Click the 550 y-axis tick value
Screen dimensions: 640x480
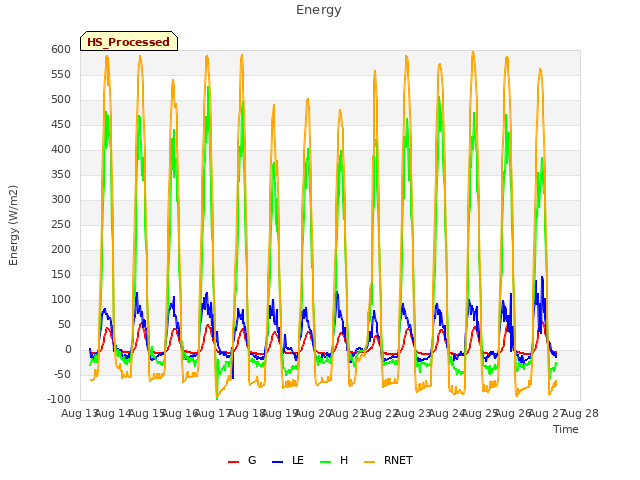pyautogui.click(x=61, y=74)
